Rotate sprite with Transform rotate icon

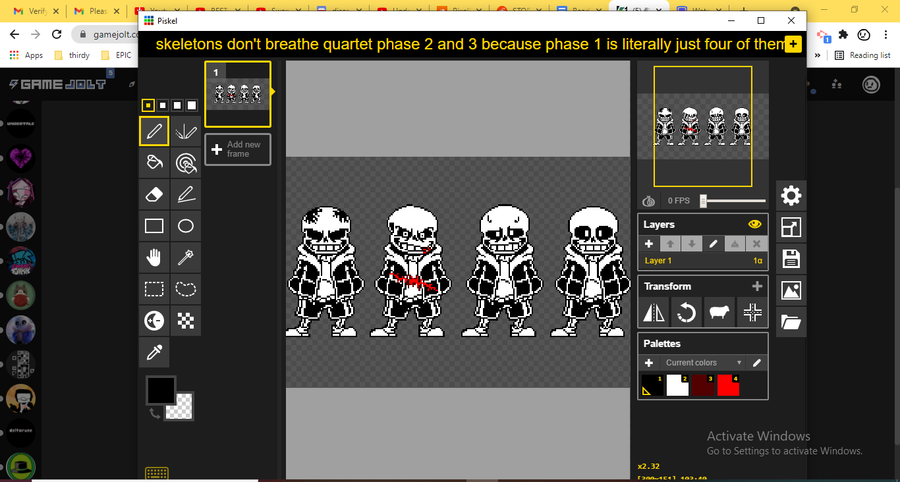(x=687, y=313)
